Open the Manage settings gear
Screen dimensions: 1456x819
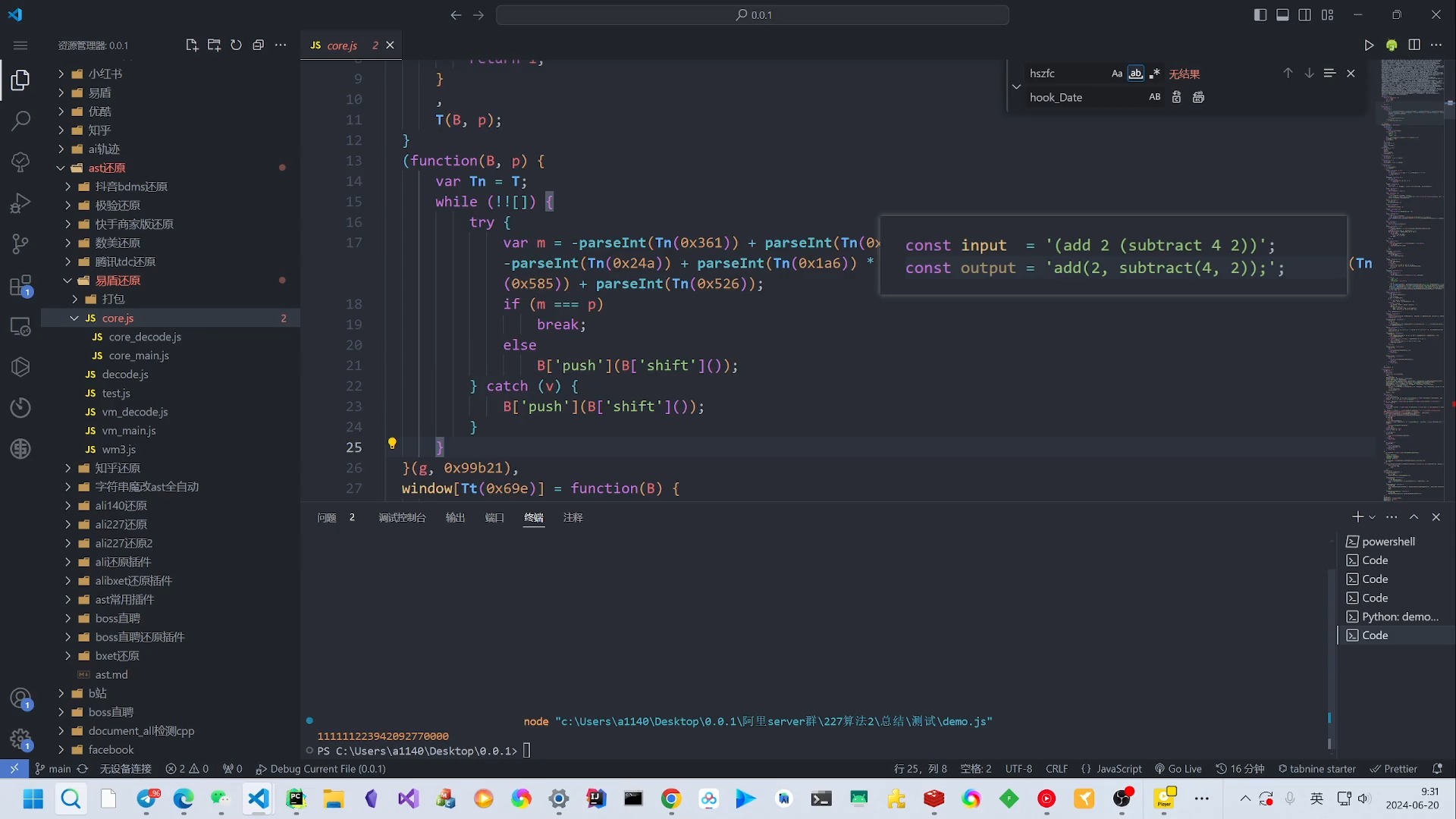point(20,739)
